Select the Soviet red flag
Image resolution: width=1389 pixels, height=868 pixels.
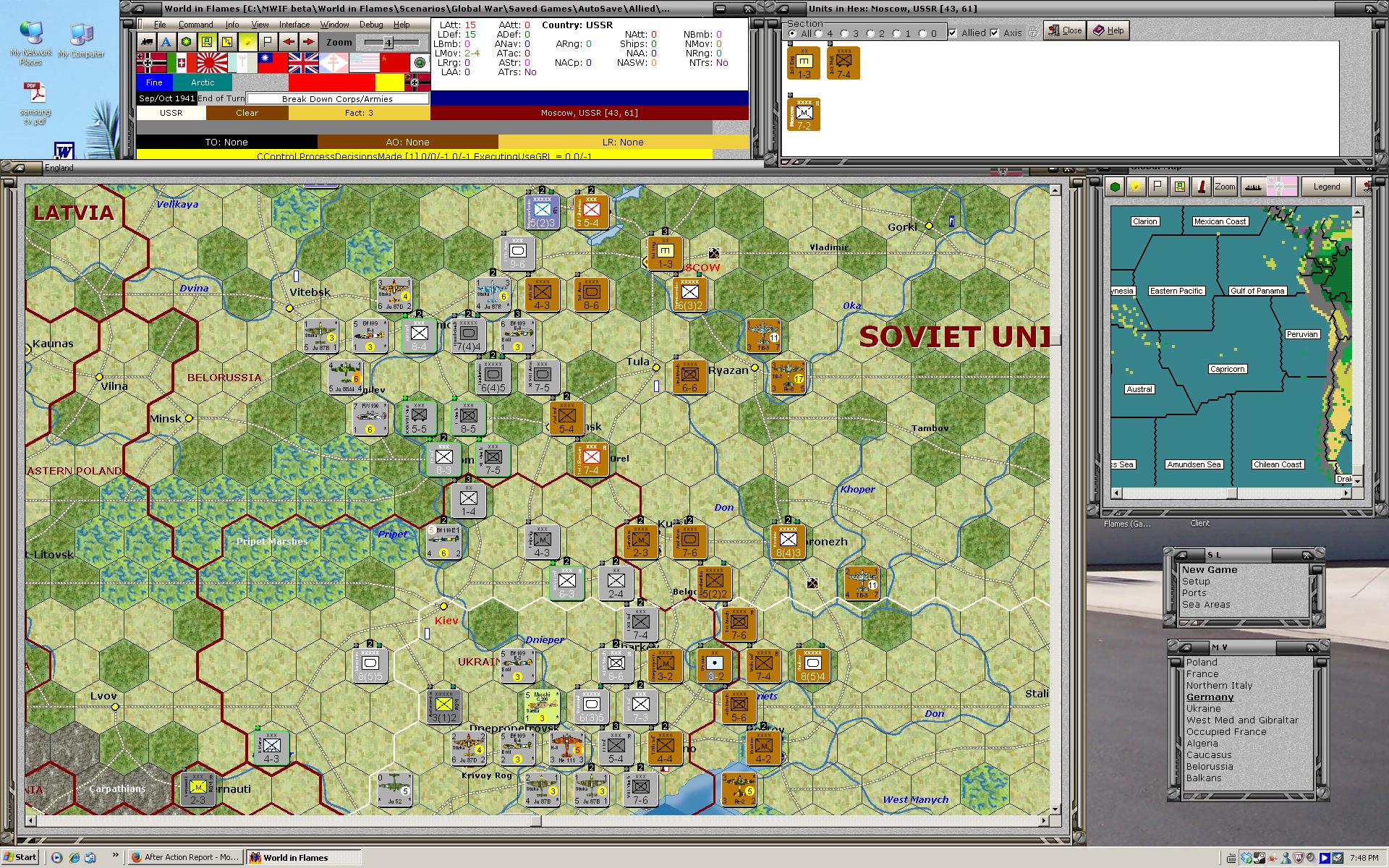(x=394, y=63)
